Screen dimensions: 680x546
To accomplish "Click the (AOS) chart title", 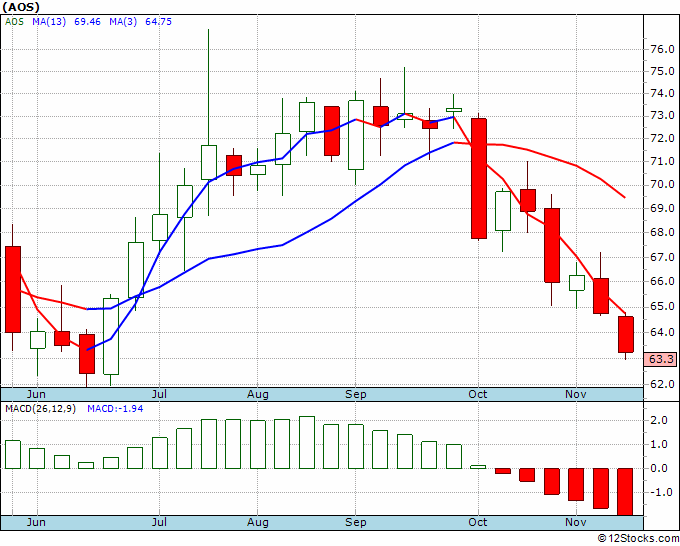I will tap(21, 7).
